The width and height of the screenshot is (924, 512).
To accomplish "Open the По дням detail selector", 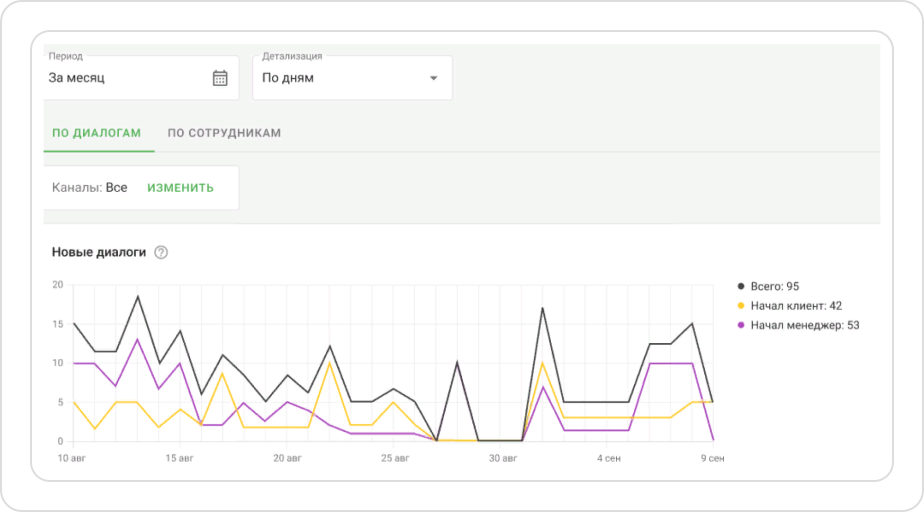I will pos(340,78).
